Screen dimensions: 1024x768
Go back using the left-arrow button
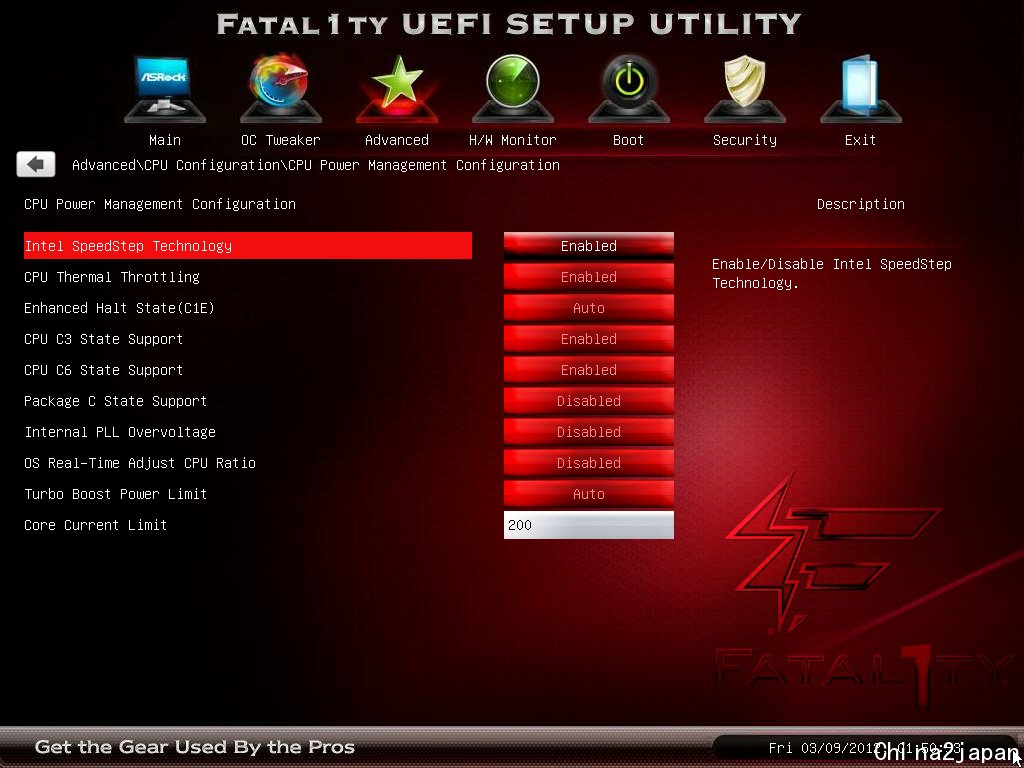[x=36, y=165]
